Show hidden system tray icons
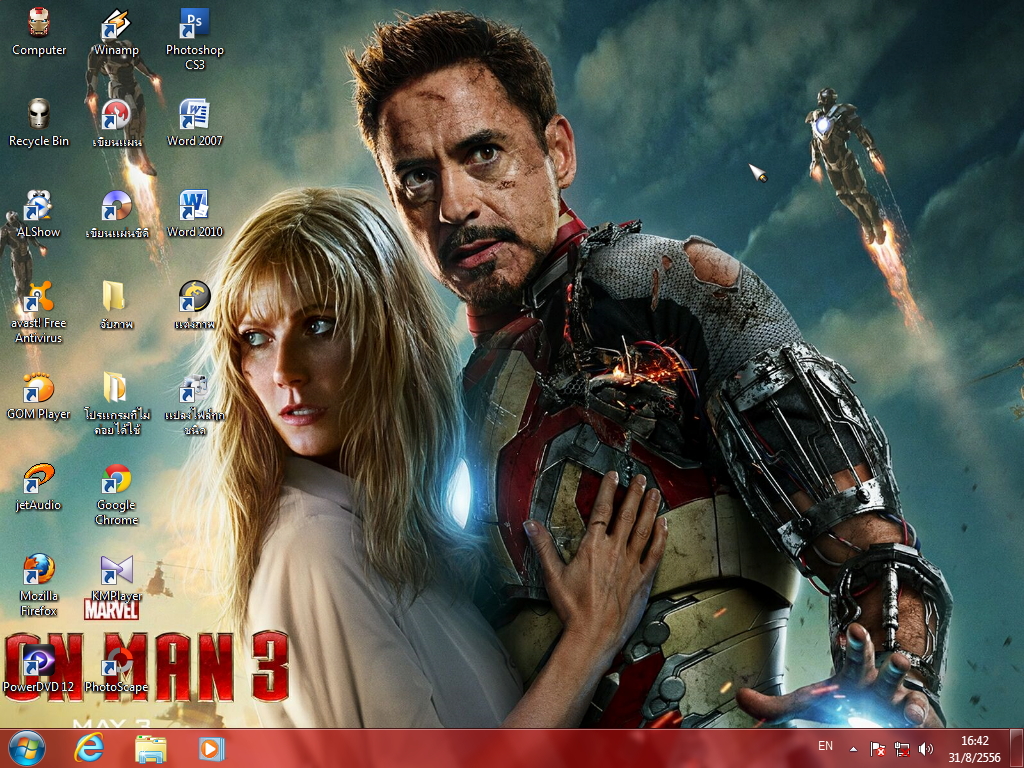Image resolution: width=1024 pixels, height=768 pixels. (x=853, y=749)
